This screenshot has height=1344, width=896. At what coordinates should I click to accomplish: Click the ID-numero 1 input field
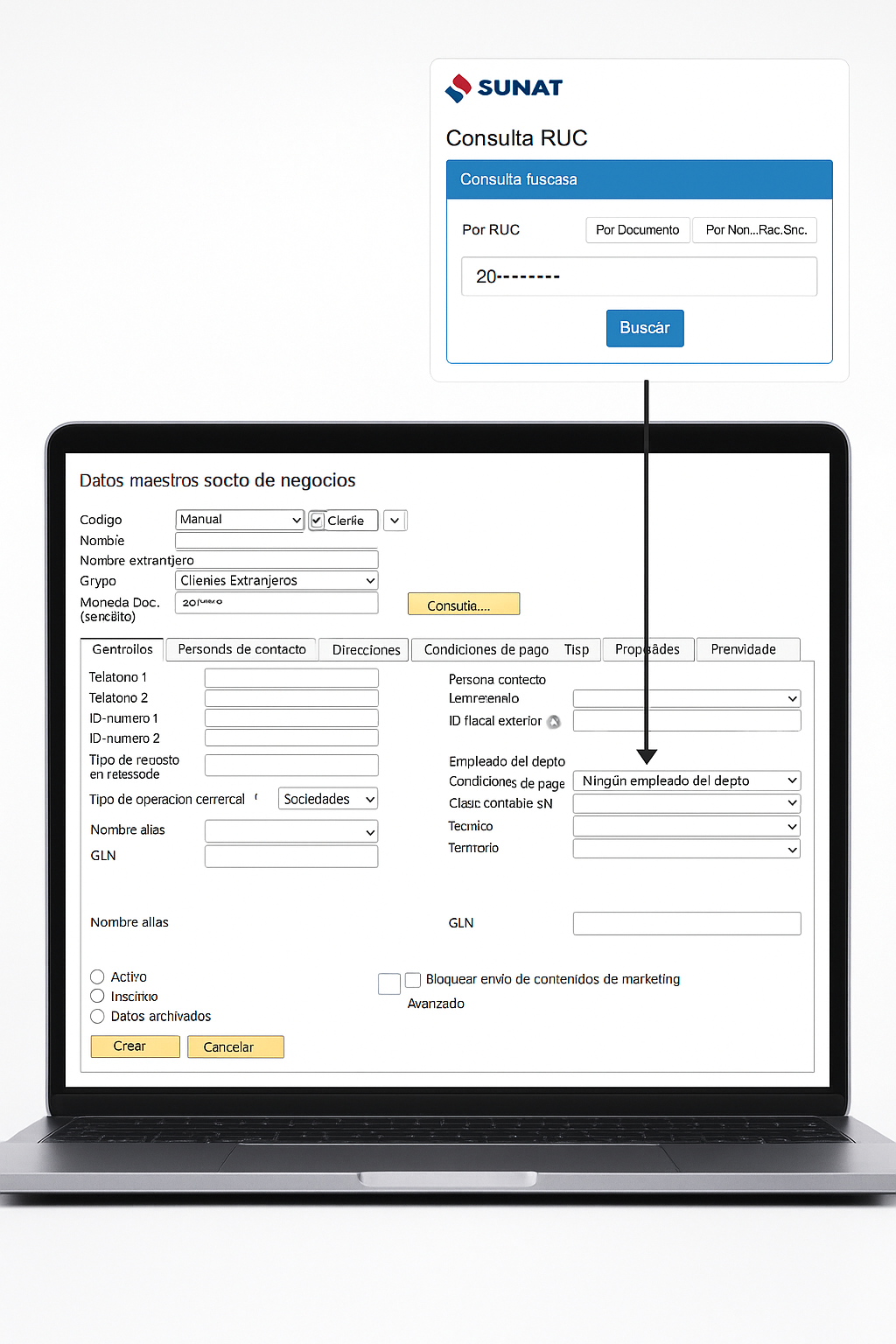click(291, 718)
